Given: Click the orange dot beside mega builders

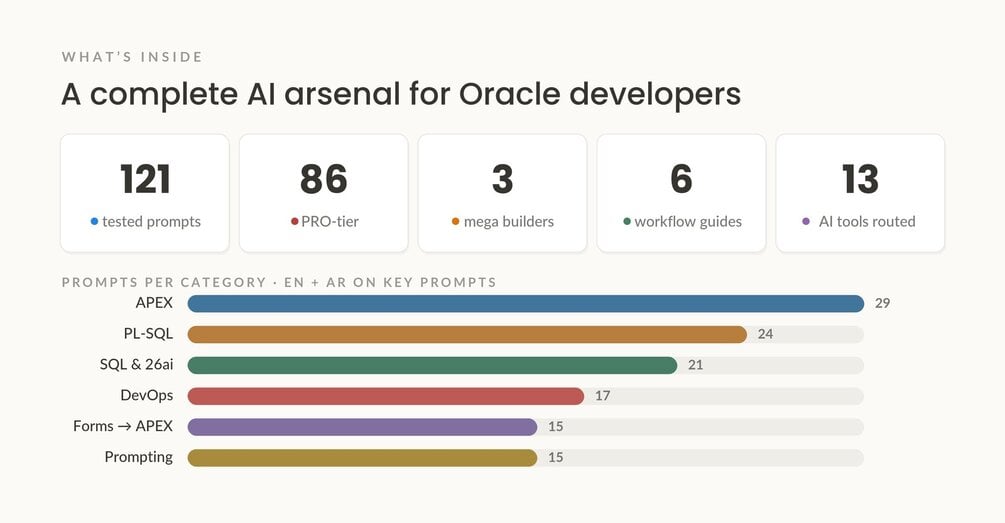Looking at the screenshot, I should coord(455,221).
